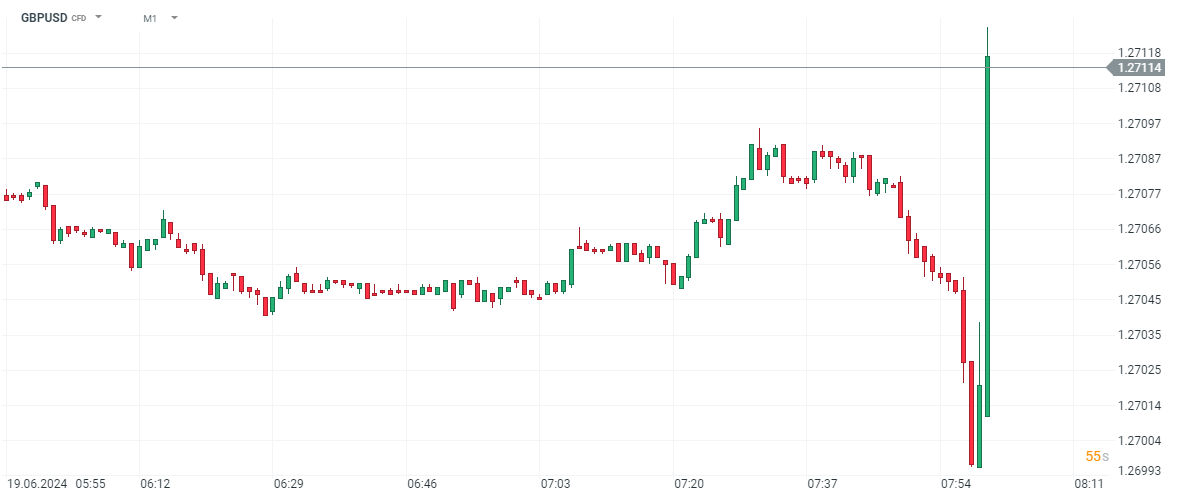Click the 06:12 time axis label
The image size is (1177, 501).
coord(155,484)
